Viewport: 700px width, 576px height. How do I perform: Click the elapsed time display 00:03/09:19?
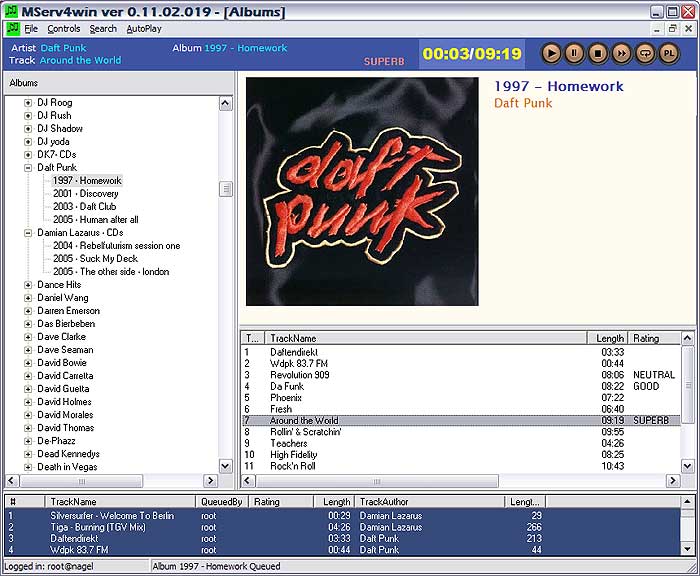point(472,54)
